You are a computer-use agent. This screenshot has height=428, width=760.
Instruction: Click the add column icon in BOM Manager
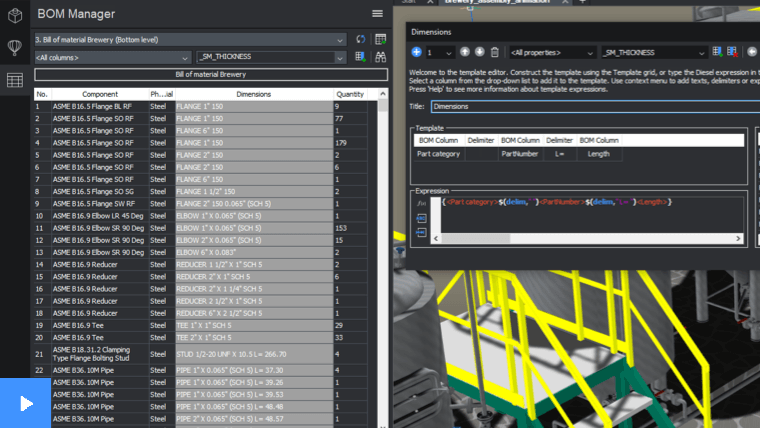click(360, 57)
